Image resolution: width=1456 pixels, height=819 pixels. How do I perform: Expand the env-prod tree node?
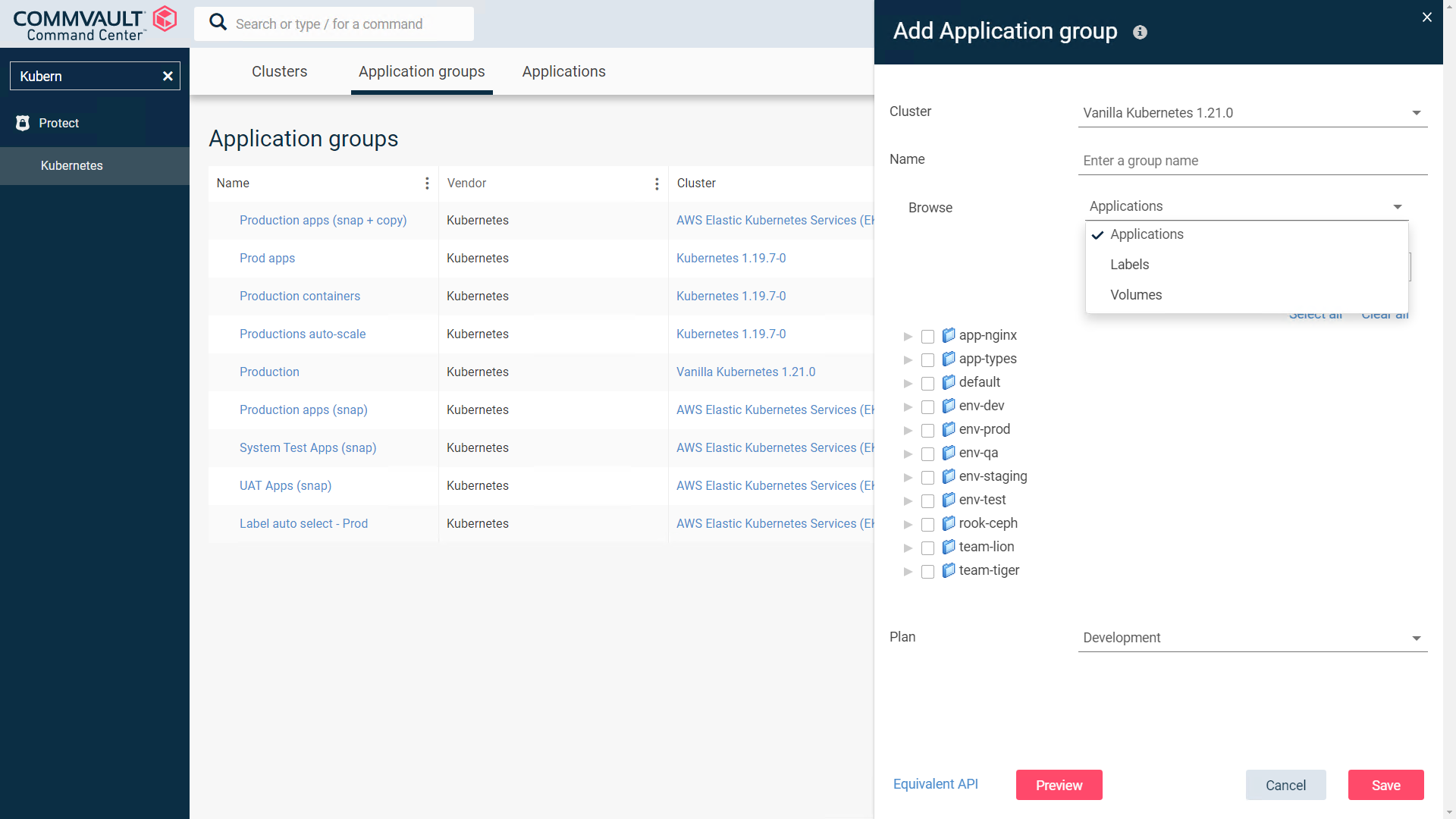pyautogui.click(x=908, y=431)
